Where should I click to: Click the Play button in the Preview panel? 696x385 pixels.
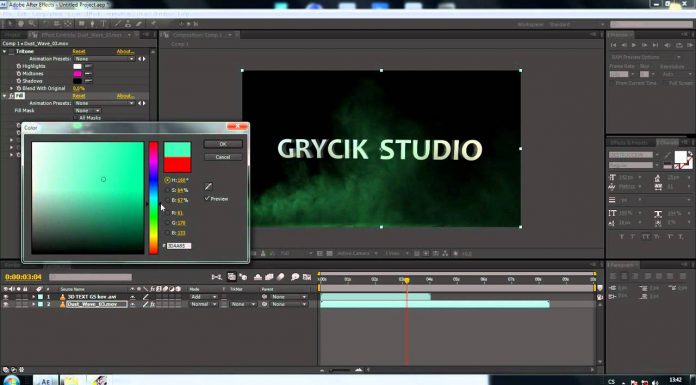(x=634, y=45)
